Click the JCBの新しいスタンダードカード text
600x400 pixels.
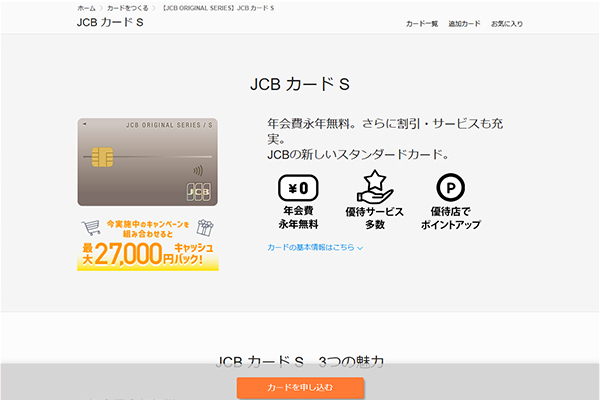tap(358, 155)
